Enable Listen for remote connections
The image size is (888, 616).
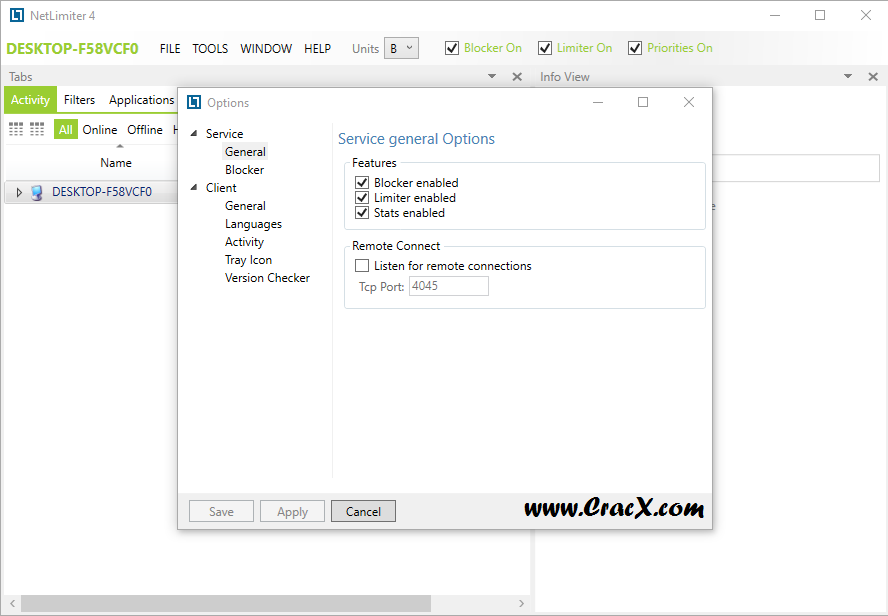tap(362, 266)
